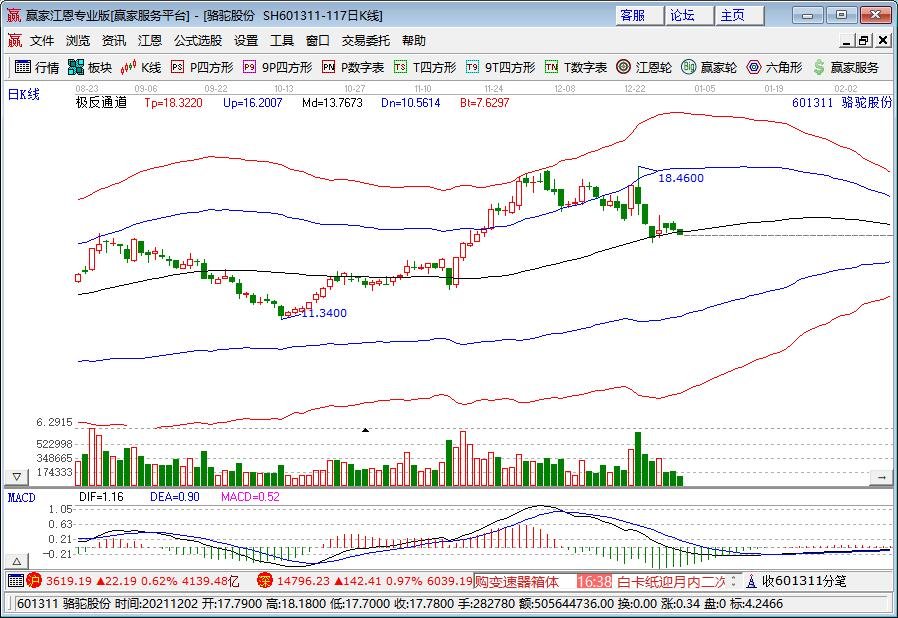Click the Bt=7.6297 value

pos(485,103)
